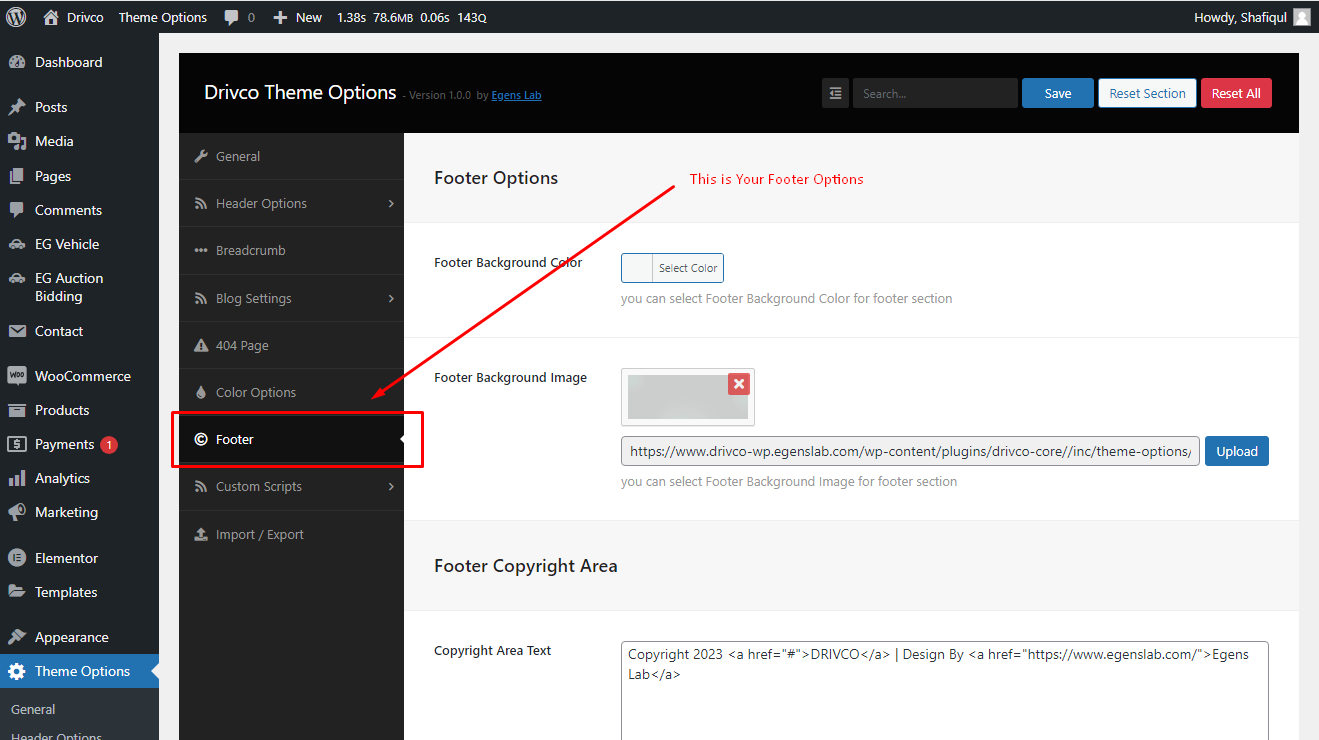Click the footer background image URL field
The width and height of the screenshot is (1319, 740).
coord(910,451)
